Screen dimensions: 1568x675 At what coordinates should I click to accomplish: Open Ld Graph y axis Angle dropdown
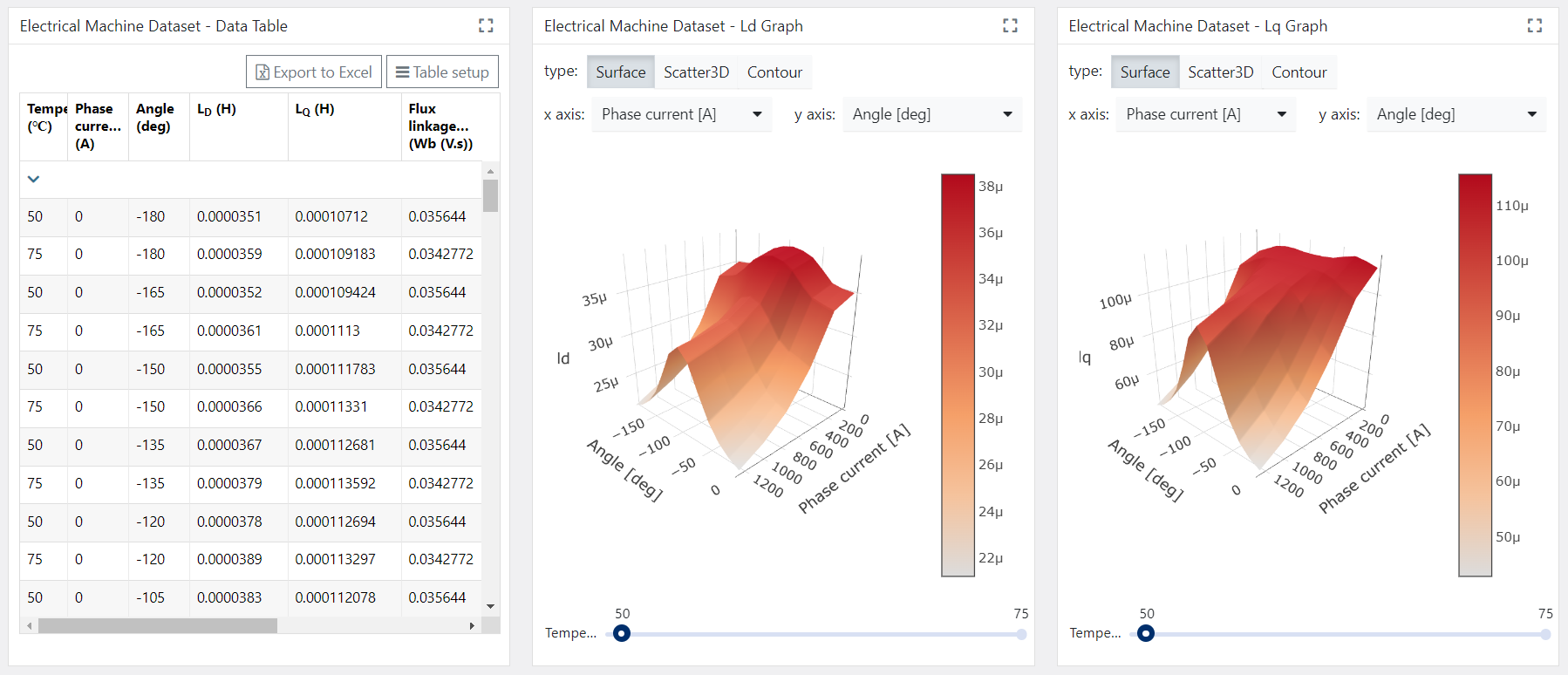[931, 114]
